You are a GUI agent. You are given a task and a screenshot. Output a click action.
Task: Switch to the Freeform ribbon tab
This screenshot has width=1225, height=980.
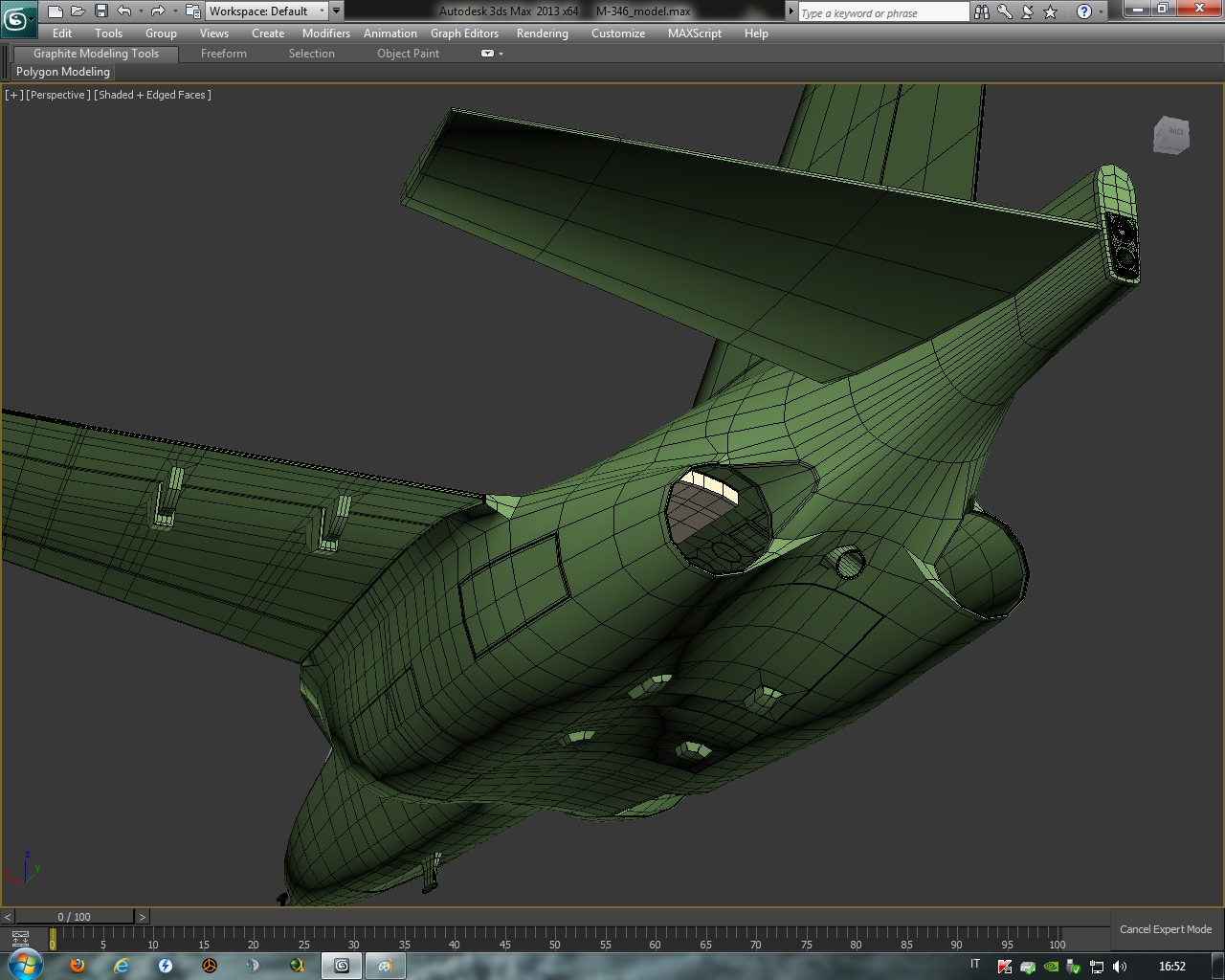pyautogui.click(x=224, y=54)
